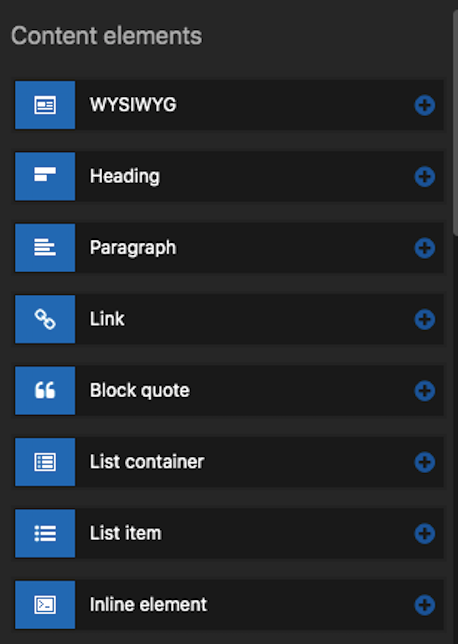
Task: Add a Paragraph using plus button
Action: (425, 248)
